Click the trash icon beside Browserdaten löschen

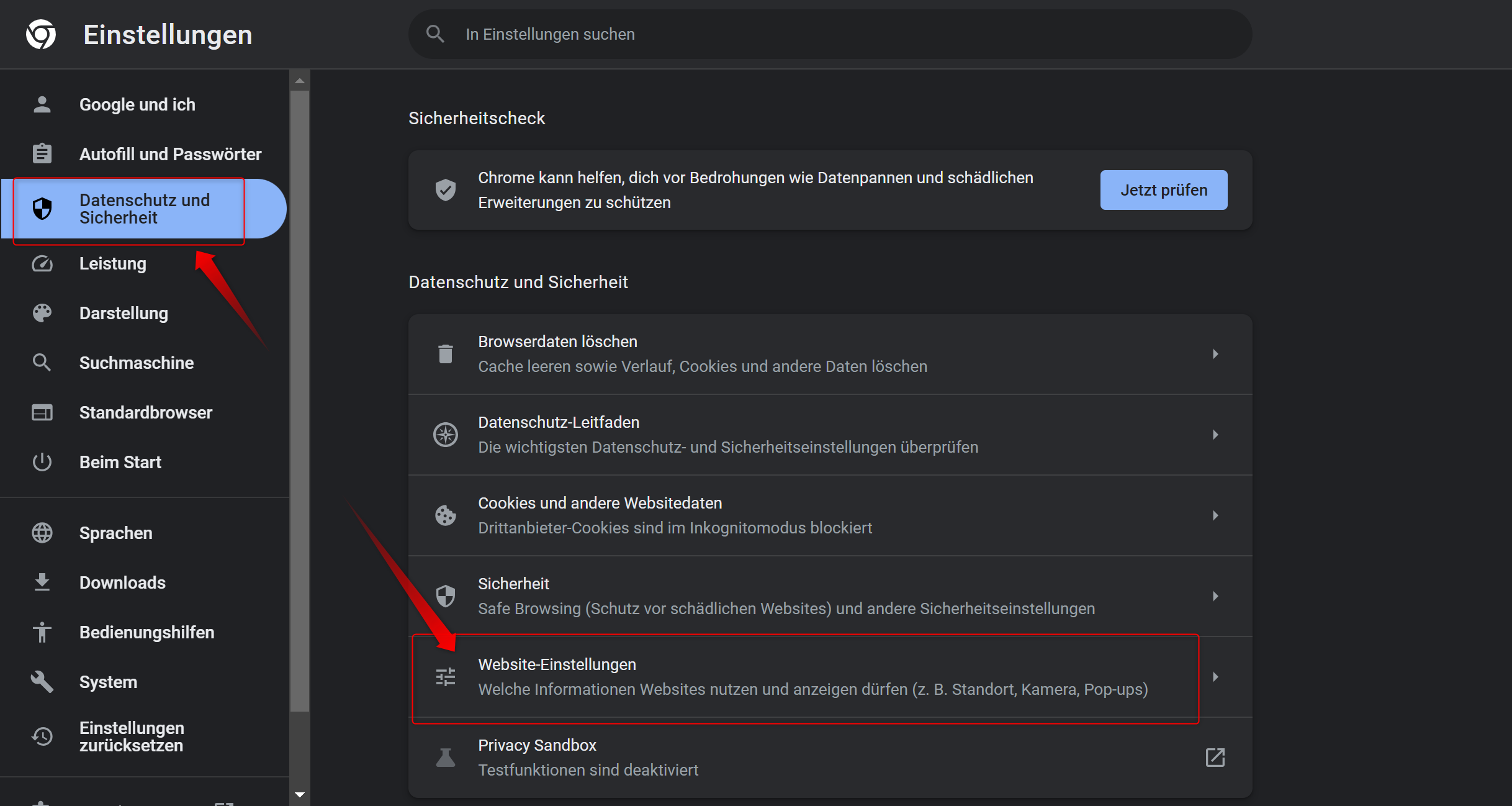click(x=445, y=354)
